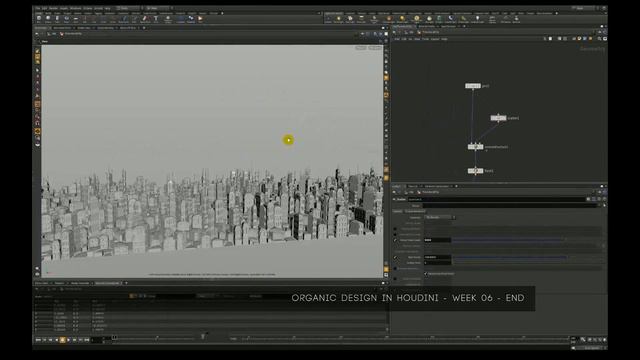Viewport: 640px width, 360px height.
Task: Open the By Density mode dropdown
Action: 440,217
